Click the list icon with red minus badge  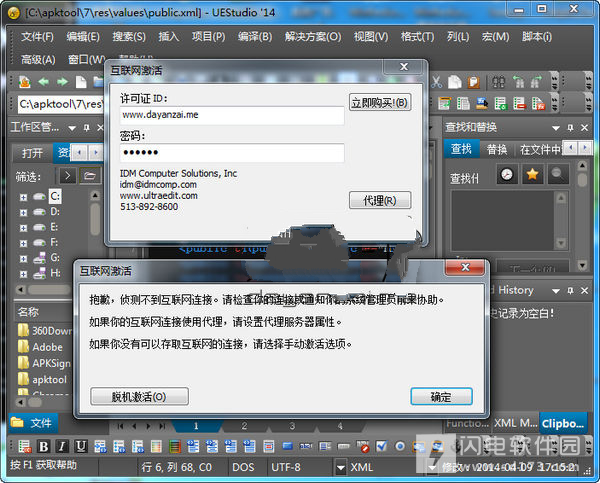pyautogui.click(x=519, y=103)
